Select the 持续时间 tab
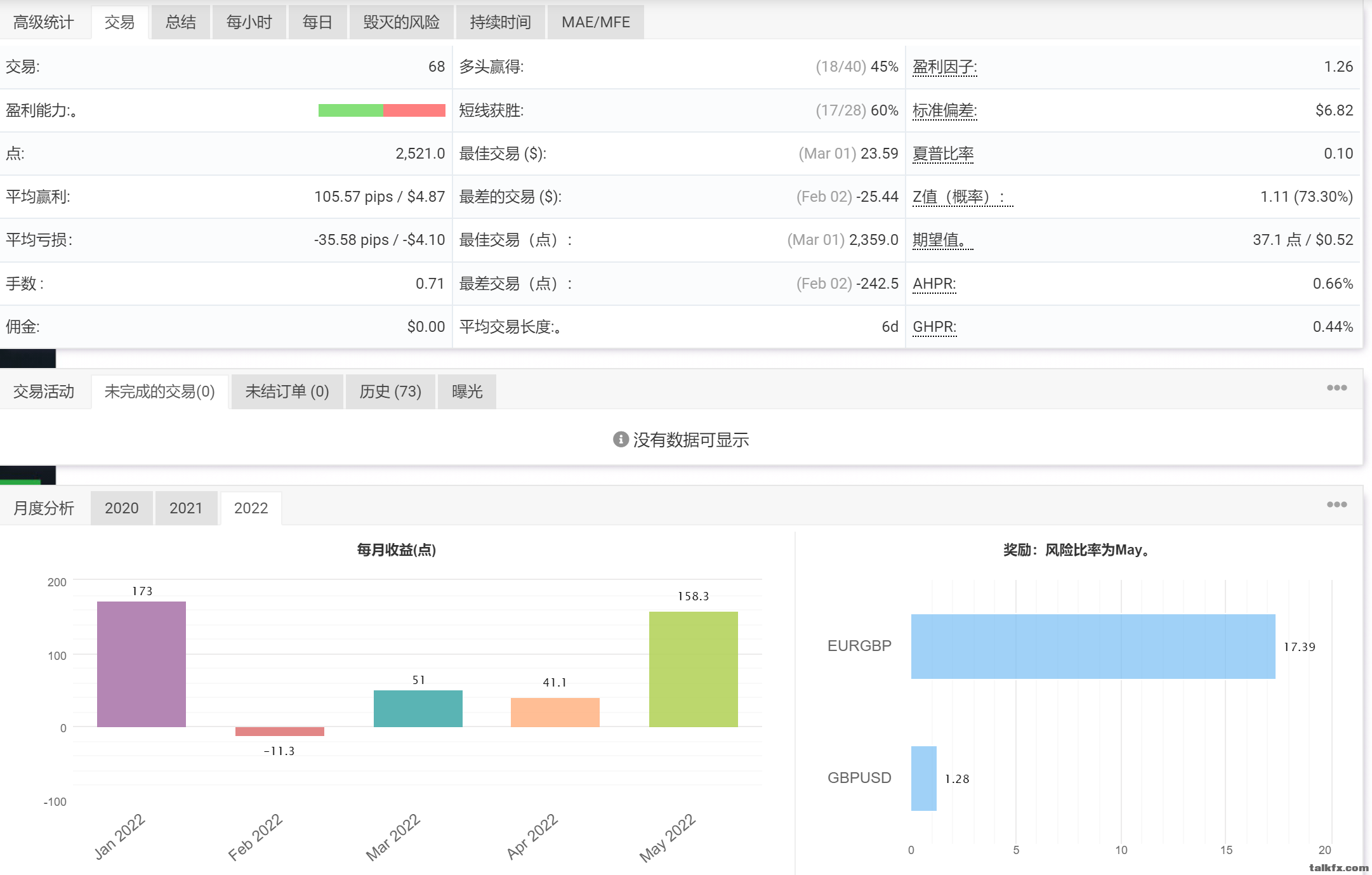 501,22
